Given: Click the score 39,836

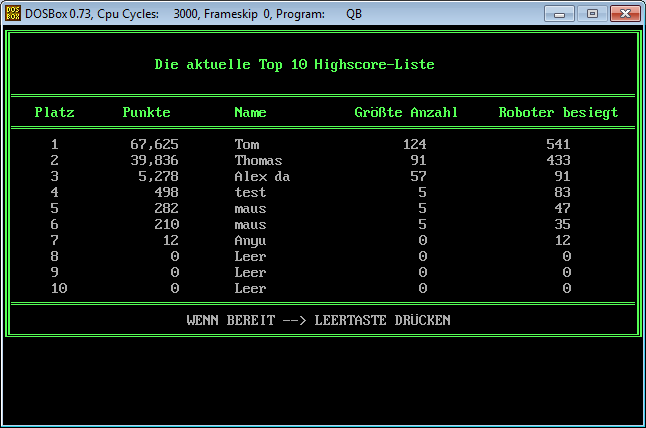Looking at the screenshot, I should click(x=154, y=160).
